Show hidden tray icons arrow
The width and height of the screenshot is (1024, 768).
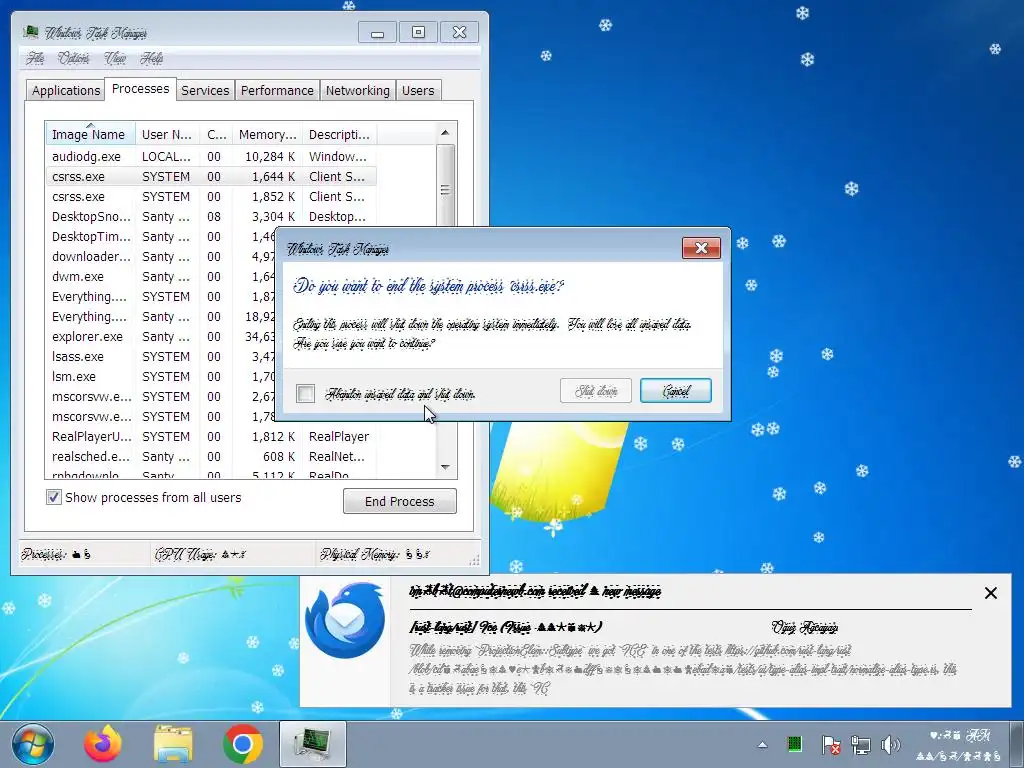pos(762,744)
